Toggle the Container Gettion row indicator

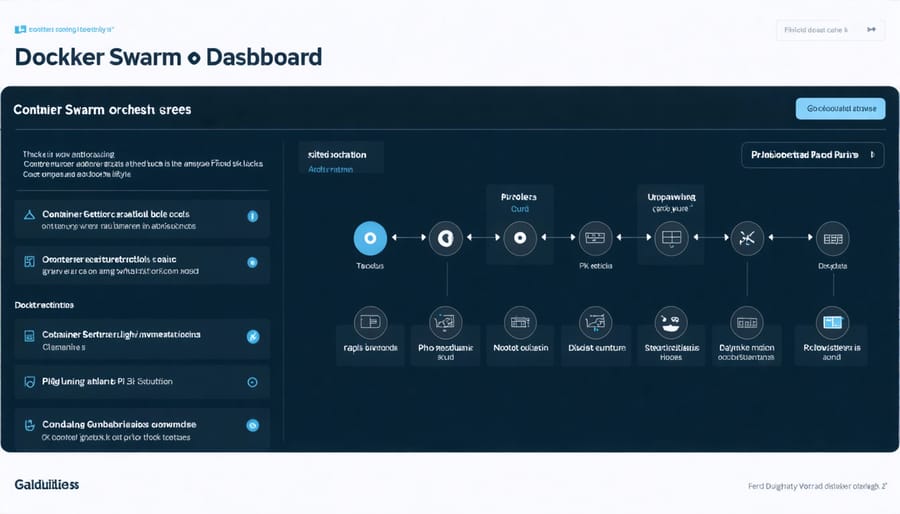click(253, 216)
